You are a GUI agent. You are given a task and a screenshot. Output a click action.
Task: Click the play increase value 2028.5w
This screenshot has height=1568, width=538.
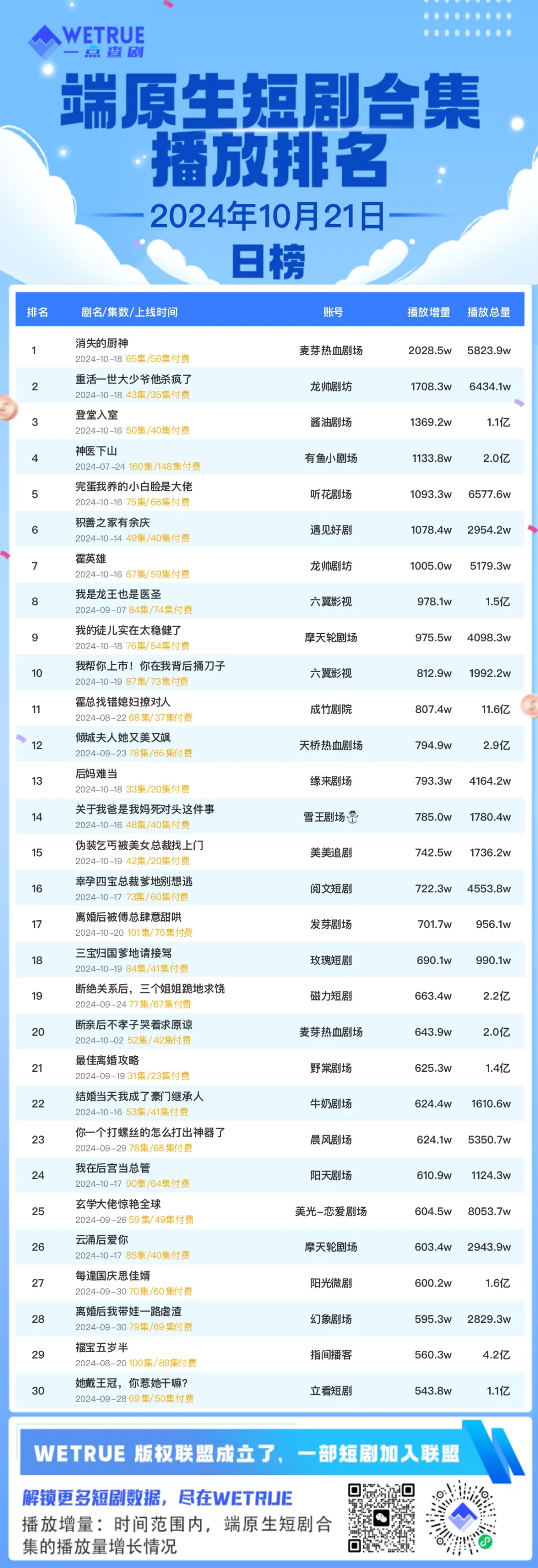pyautogui.click(x=430, y=351)
